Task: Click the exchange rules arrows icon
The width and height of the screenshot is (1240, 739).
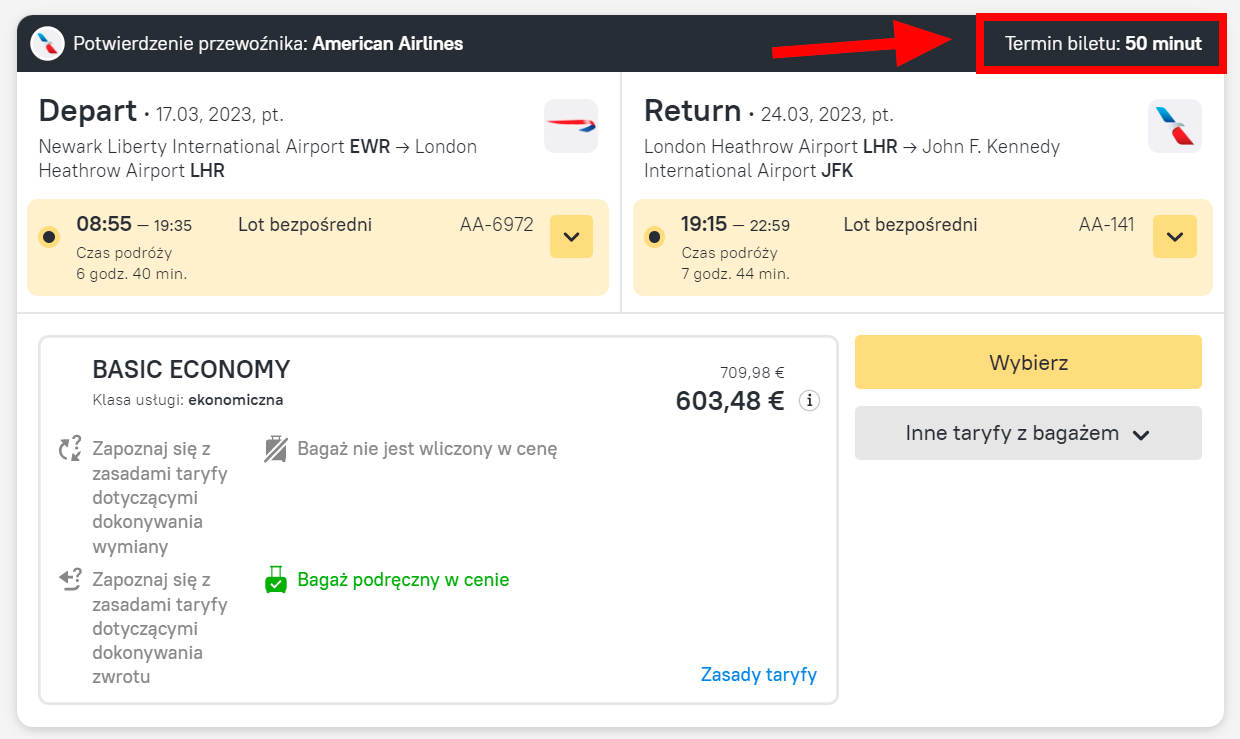Action: 70,449
